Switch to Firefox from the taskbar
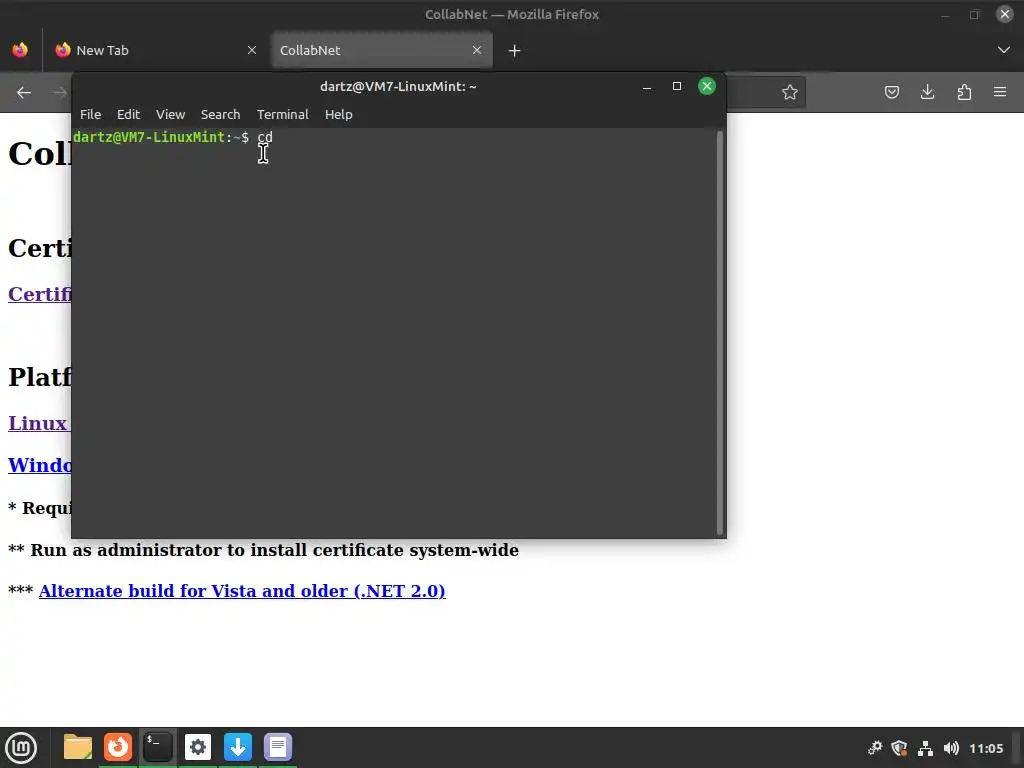 (118, 747)
